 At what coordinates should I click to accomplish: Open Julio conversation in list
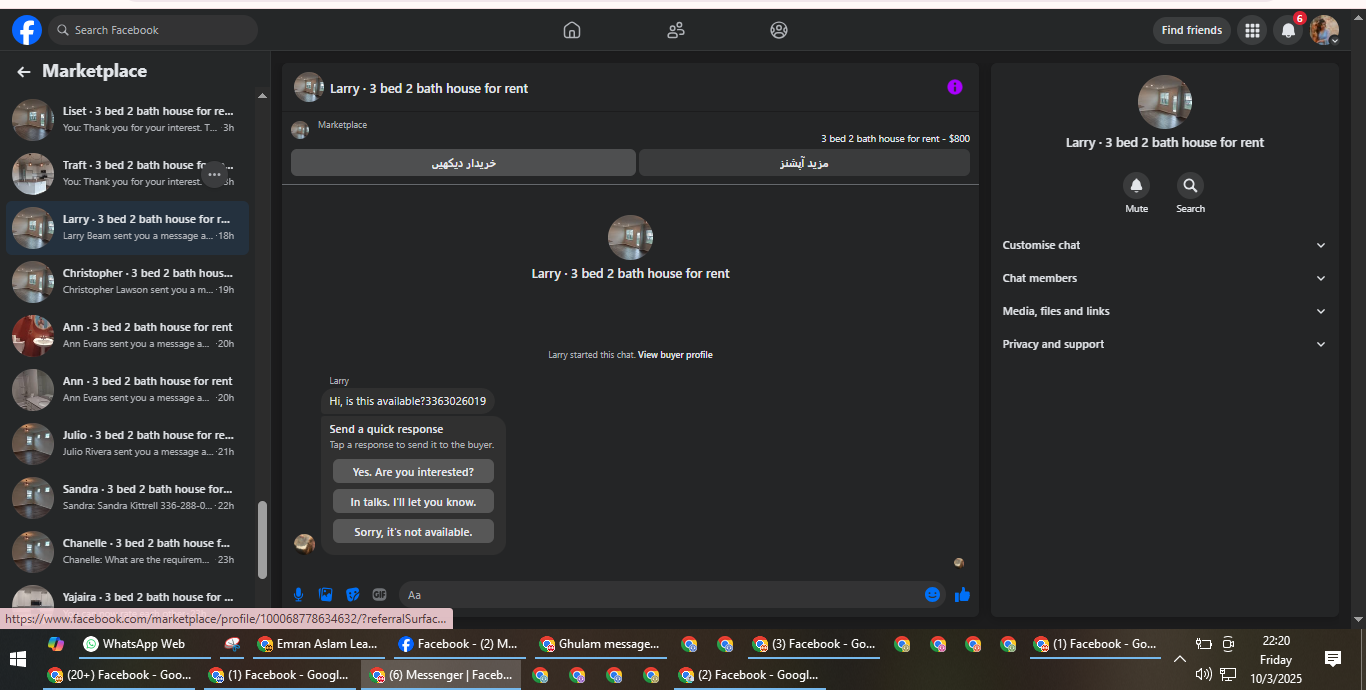click(128, 444)
